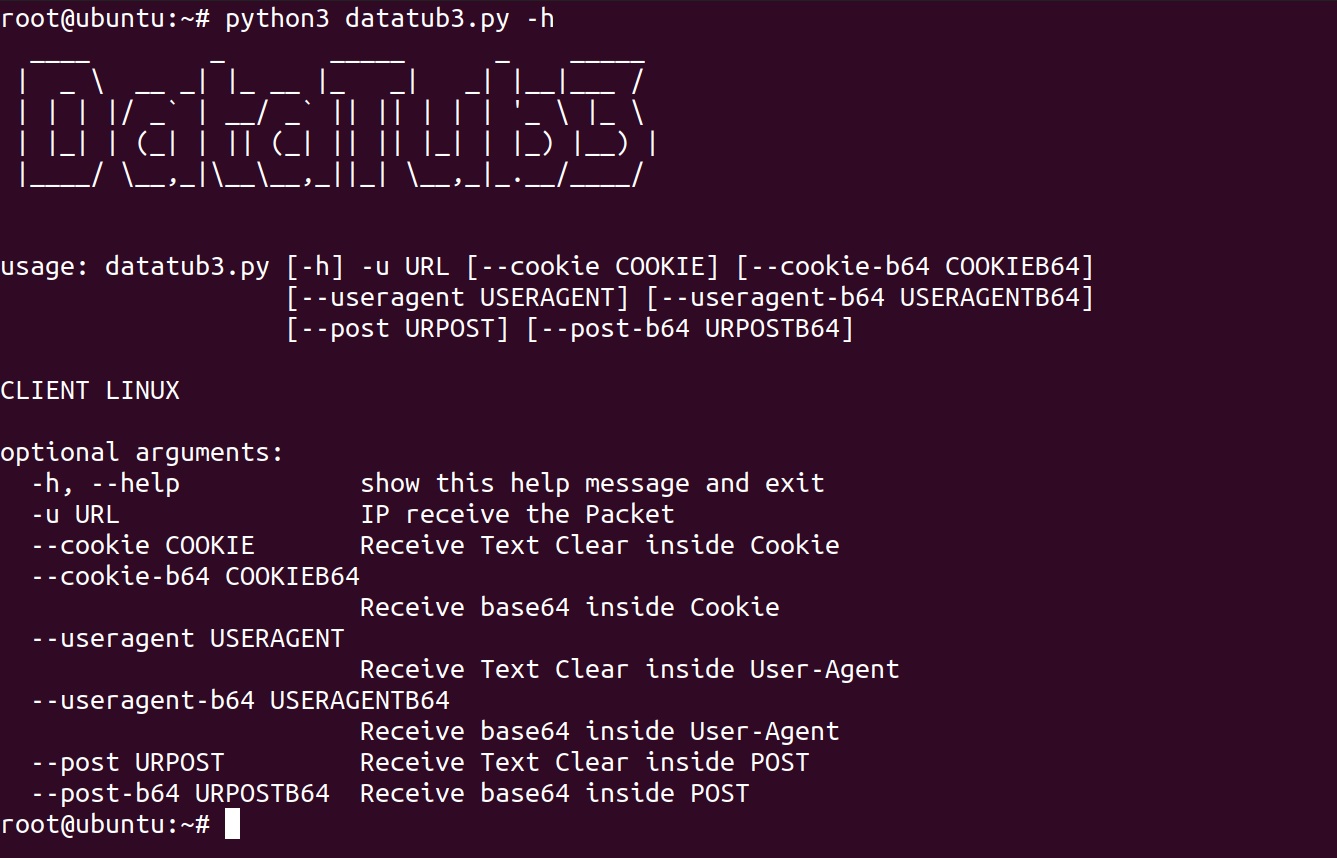The width and height of the screenshot is (1337, 858).
Task: Click the 'usage: datatub3.py' text
Action: (135, 267)
